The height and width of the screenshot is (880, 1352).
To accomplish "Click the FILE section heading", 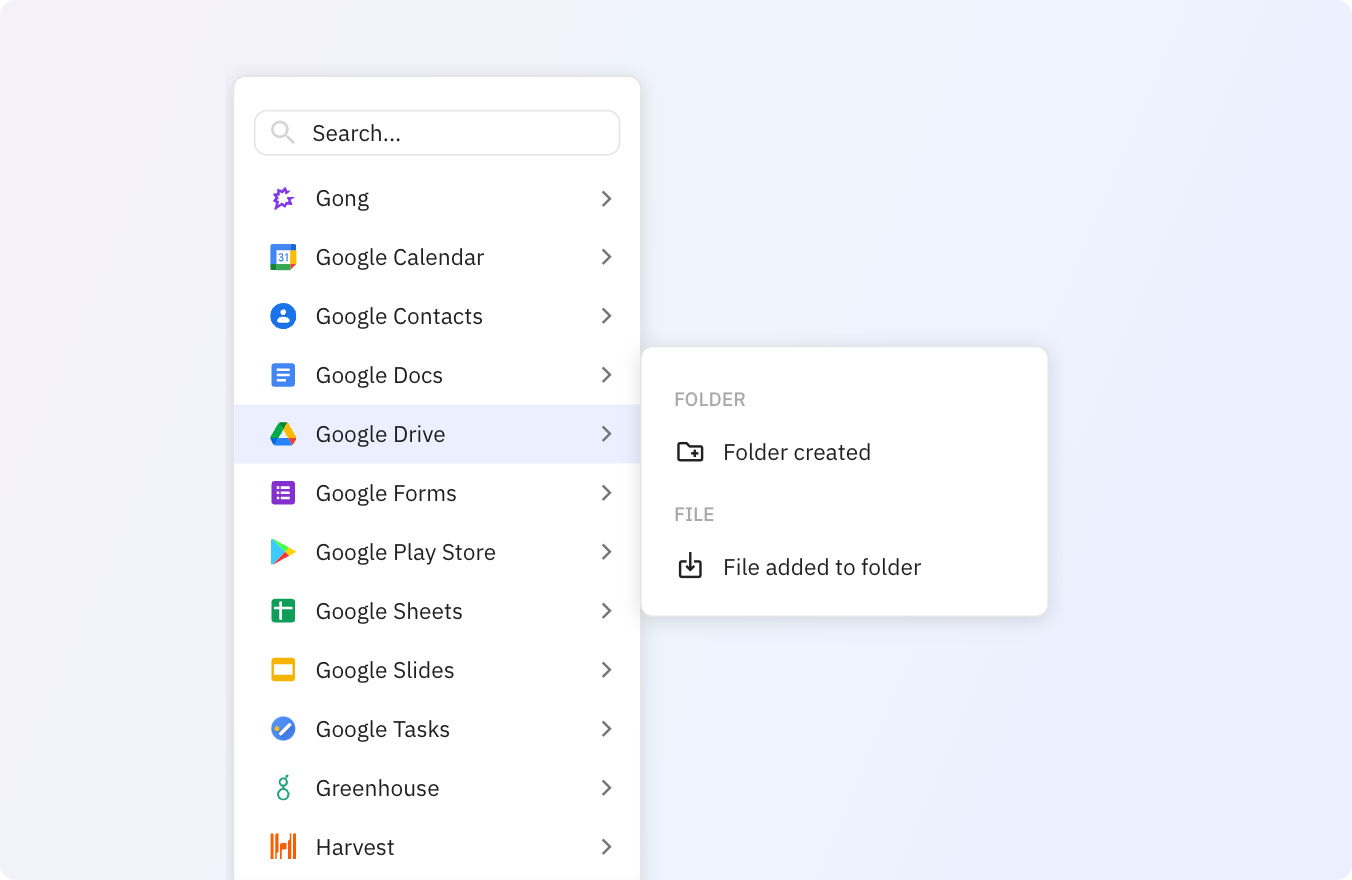I will click(694, 515).
